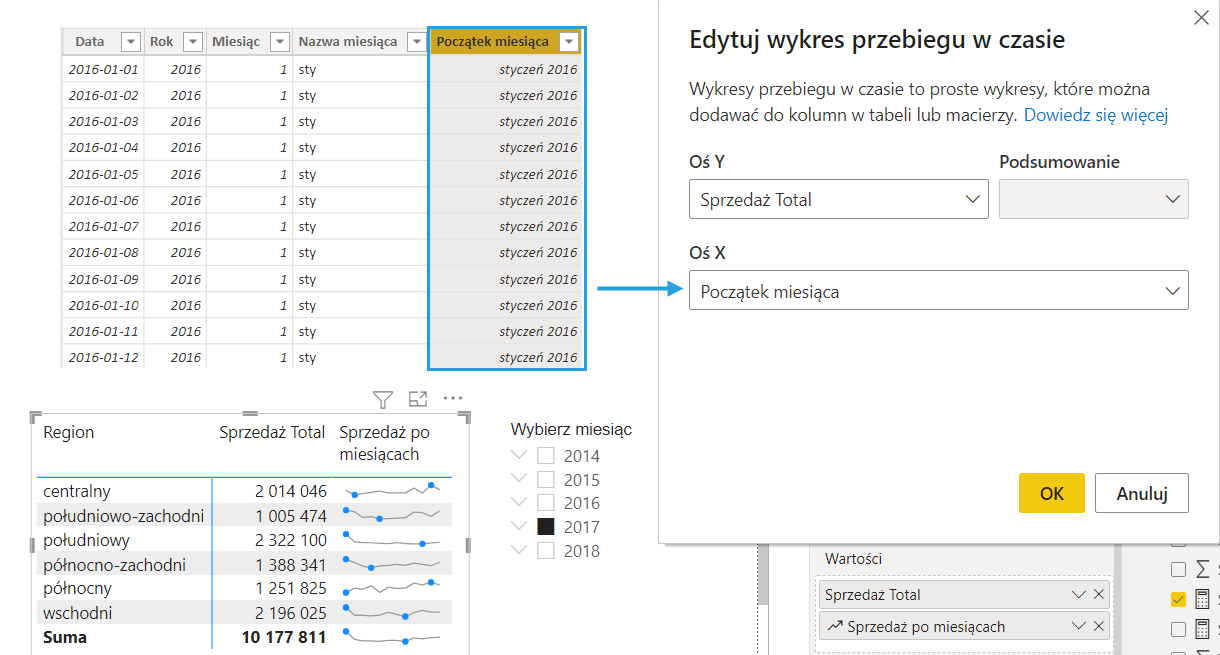Uncheck the 2017 year in slicer

[x=546, y=527]
